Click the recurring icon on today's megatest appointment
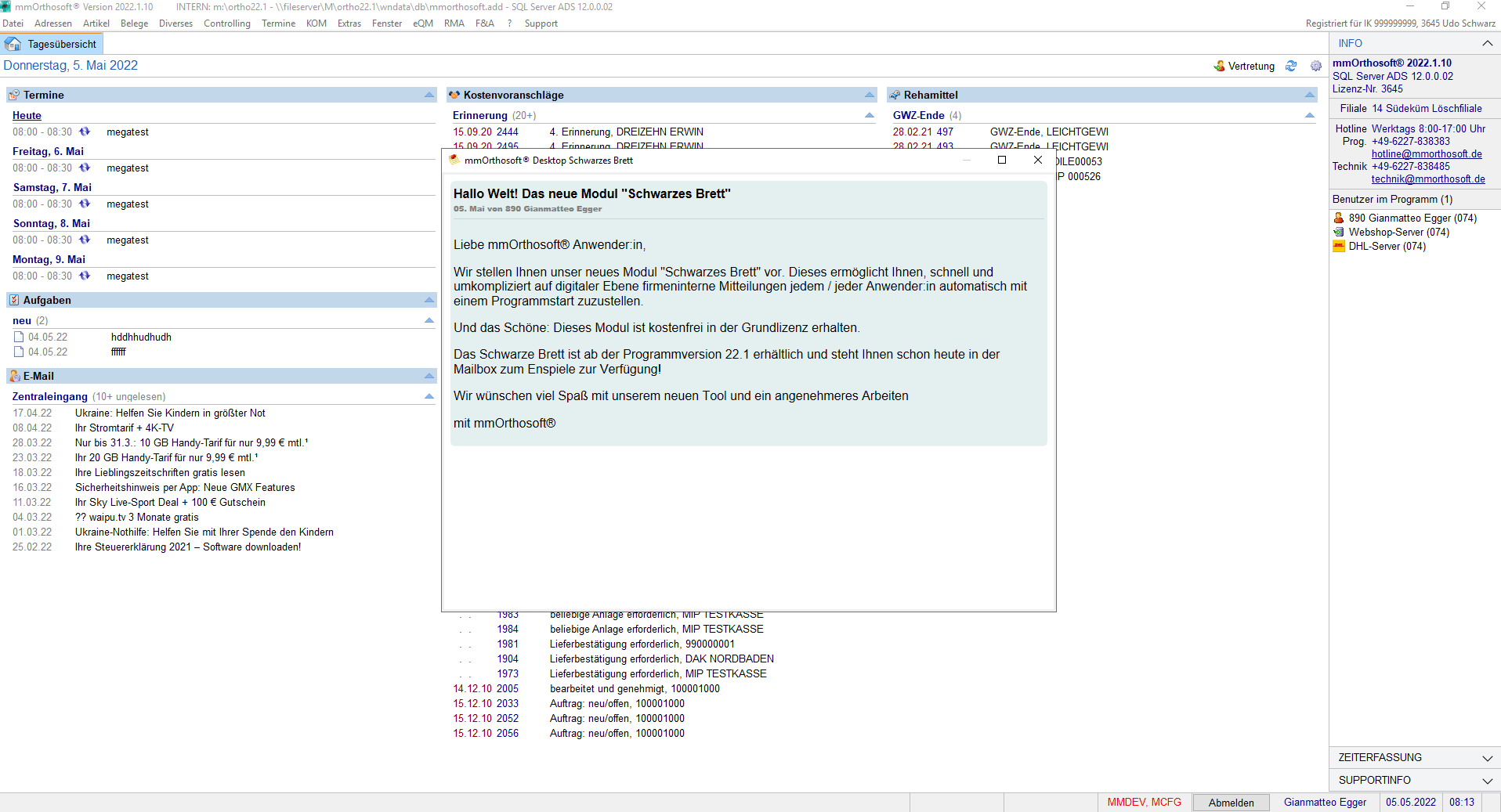1501x812 pixels. tap(85, 132)
